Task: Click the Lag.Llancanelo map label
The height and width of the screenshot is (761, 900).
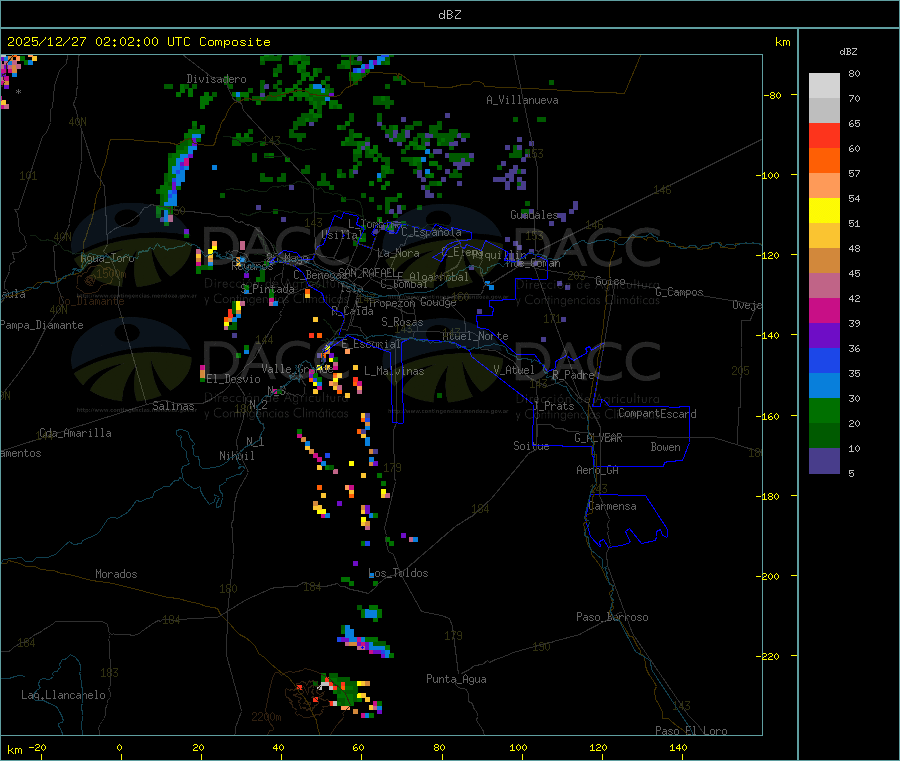Action: 63,695
